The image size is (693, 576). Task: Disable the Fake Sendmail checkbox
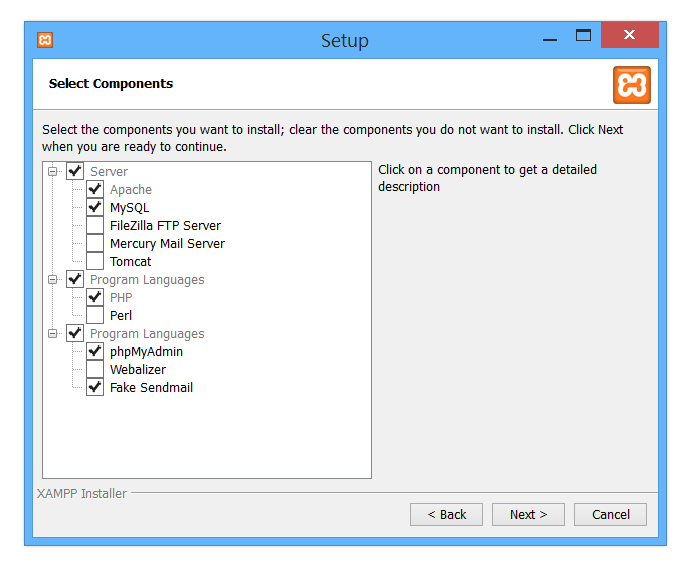95,388
